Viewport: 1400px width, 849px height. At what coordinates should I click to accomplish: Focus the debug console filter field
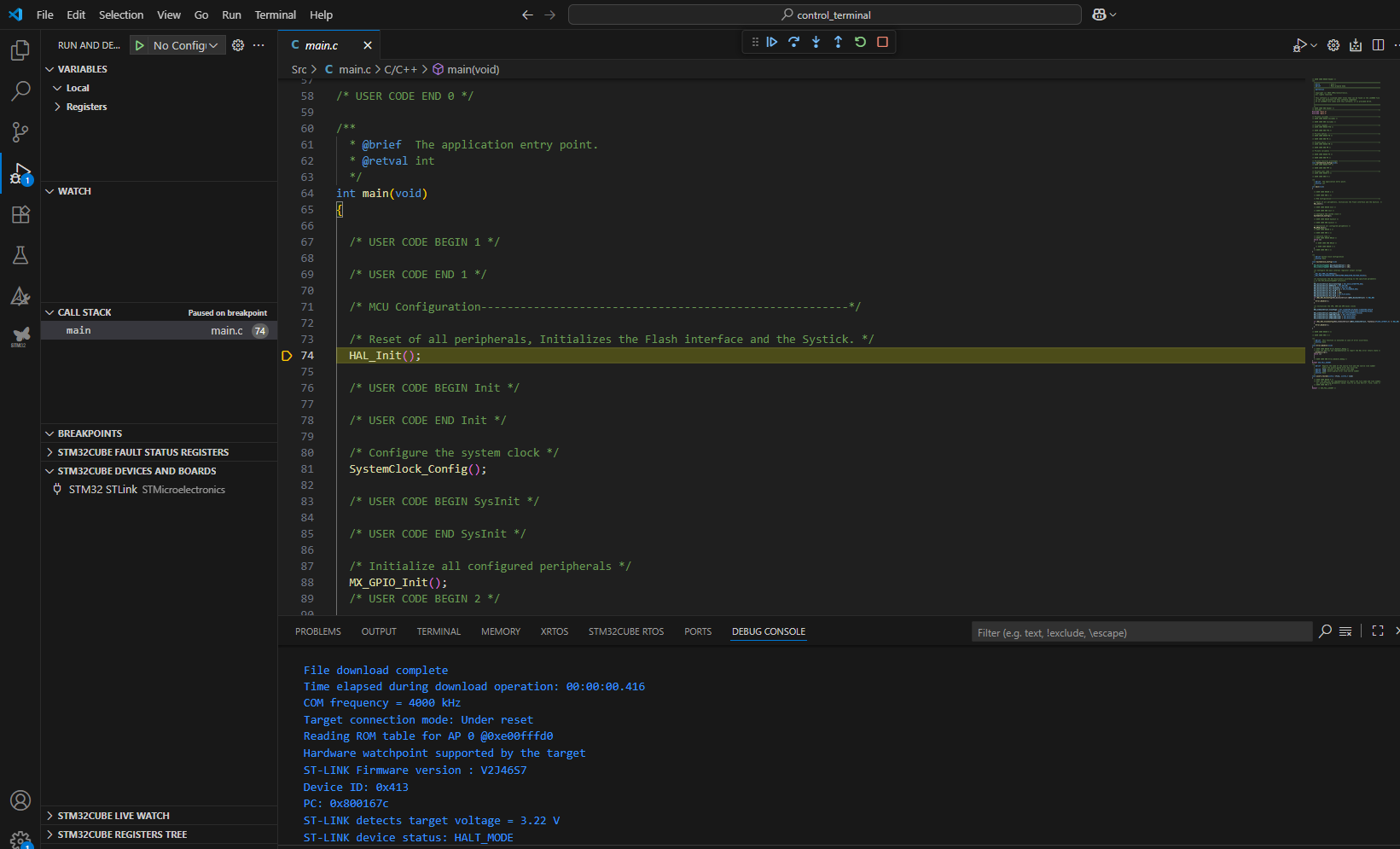[x=1141, y=632]
